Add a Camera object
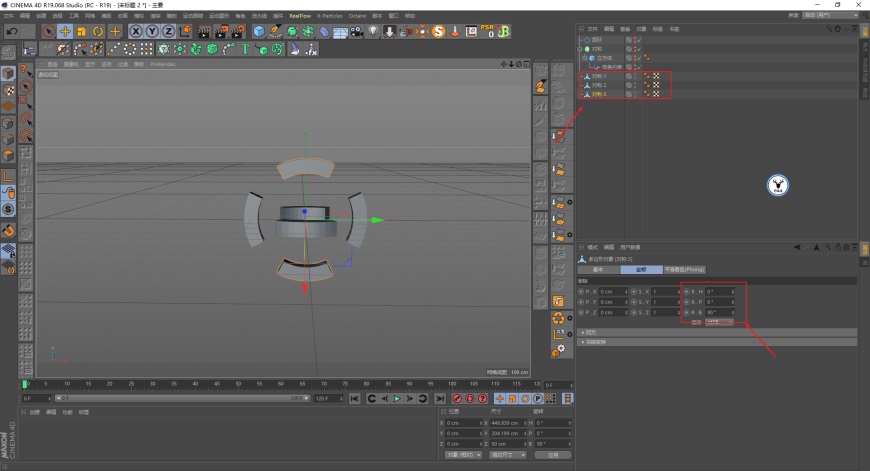The height and width of the screenshot is (471, 870). (357, 32)
